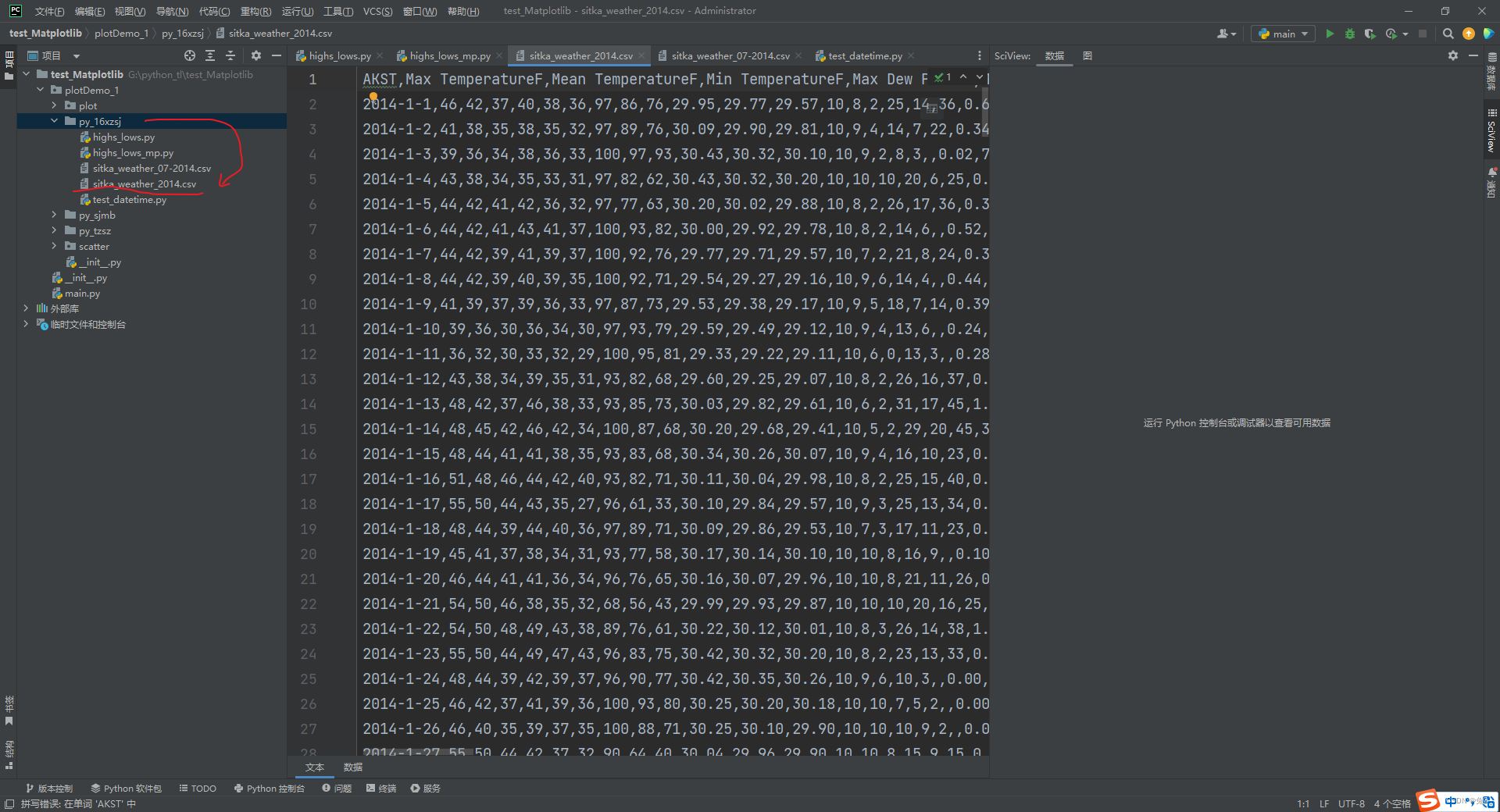Open editor tabs more-options menu
Screen dimensions: 1500x812
coord(980,55)
